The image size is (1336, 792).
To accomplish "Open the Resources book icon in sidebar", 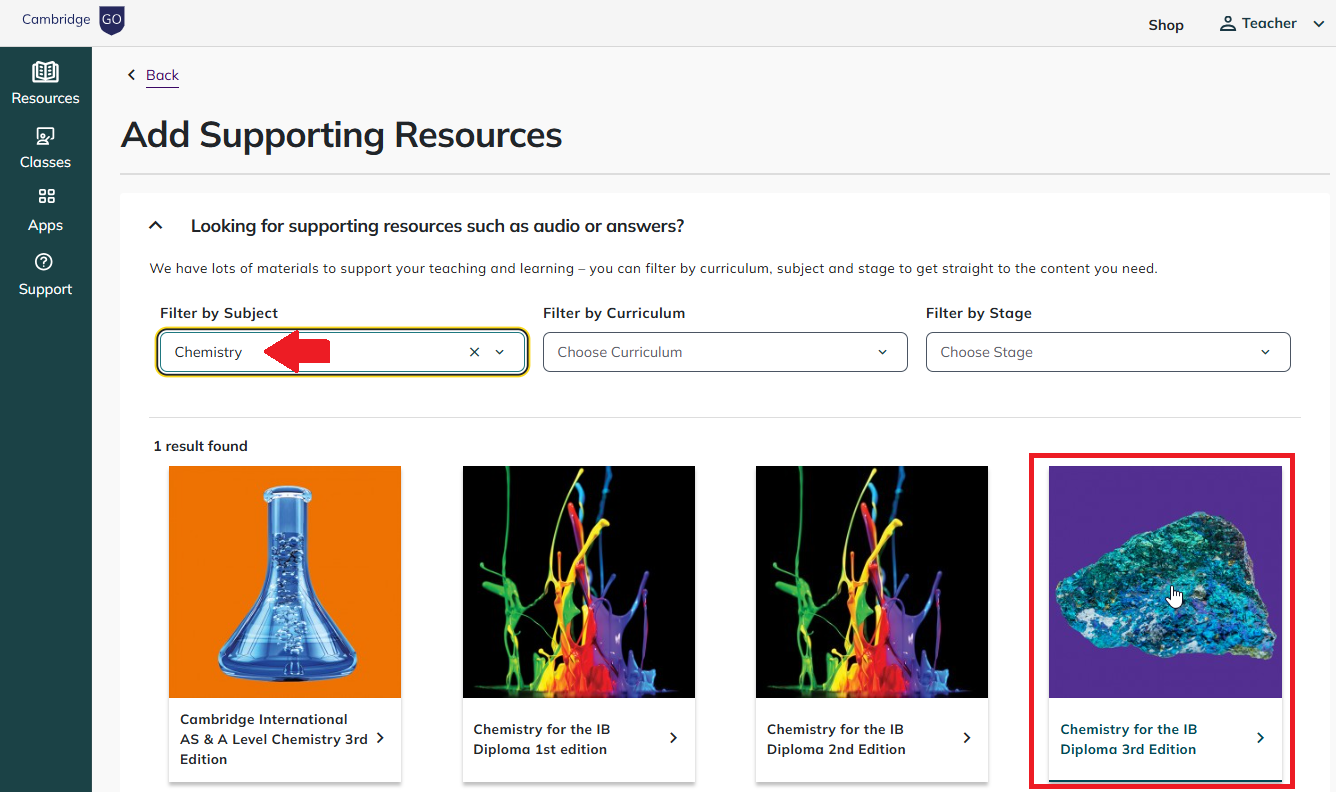I will pos(45,72).
